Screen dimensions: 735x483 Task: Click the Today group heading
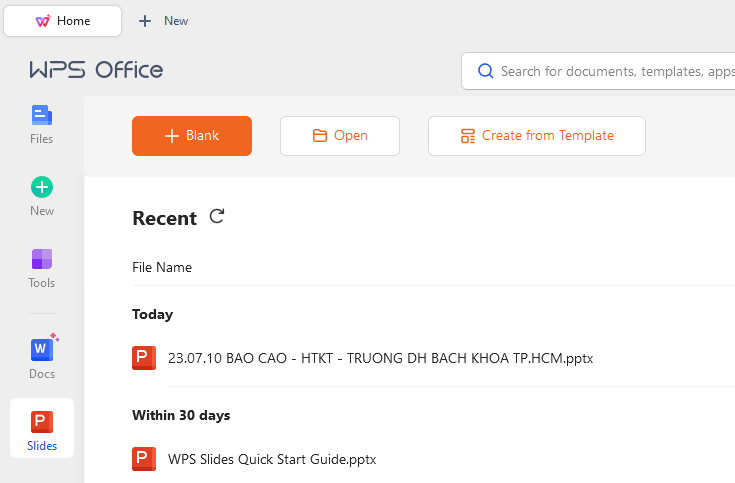152,315
